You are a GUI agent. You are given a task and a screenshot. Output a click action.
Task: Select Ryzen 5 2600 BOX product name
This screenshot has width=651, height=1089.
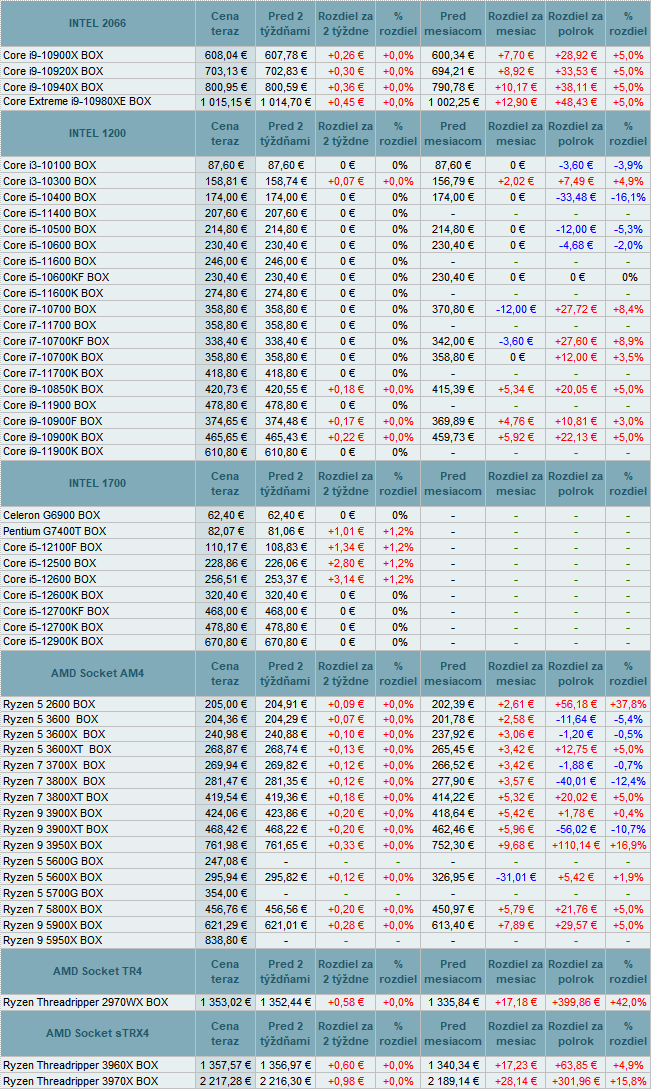(x=49, y=704)
